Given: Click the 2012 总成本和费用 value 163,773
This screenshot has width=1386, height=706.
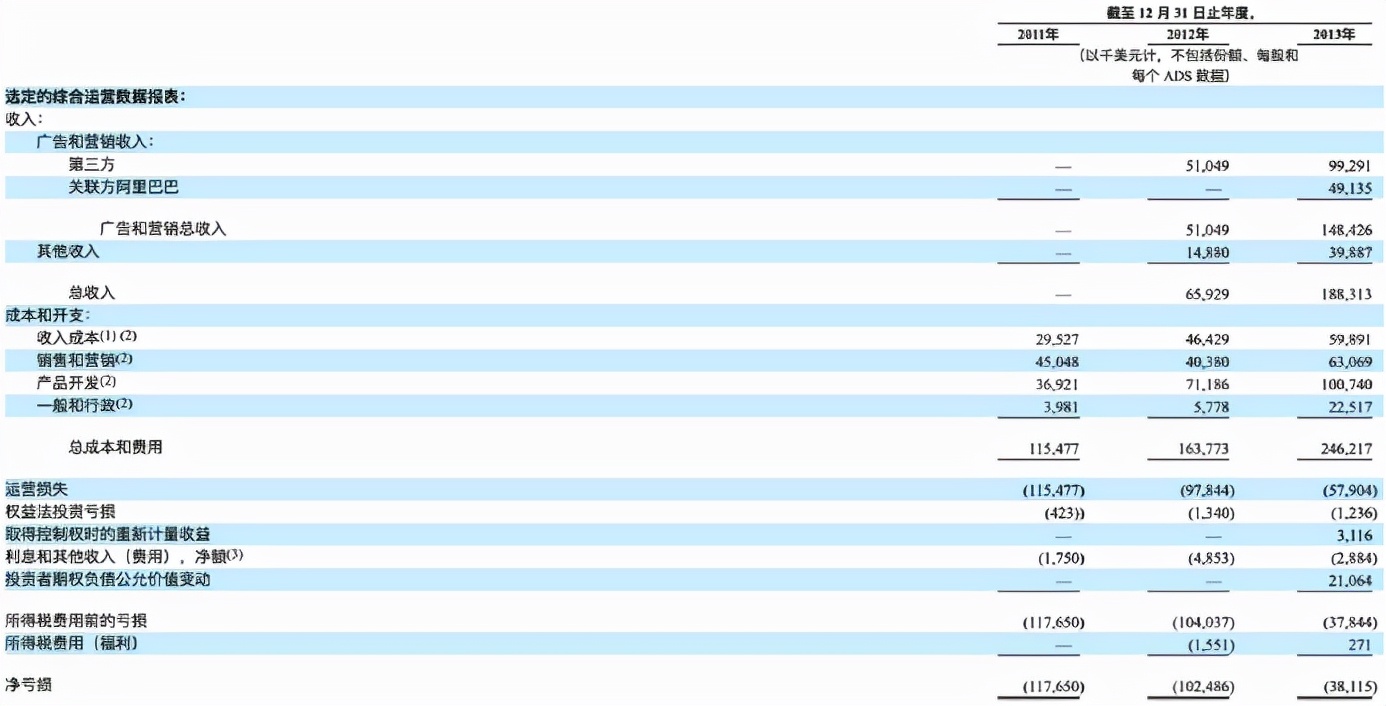Looking at the screenshot, I should (x=1204, y=450).
